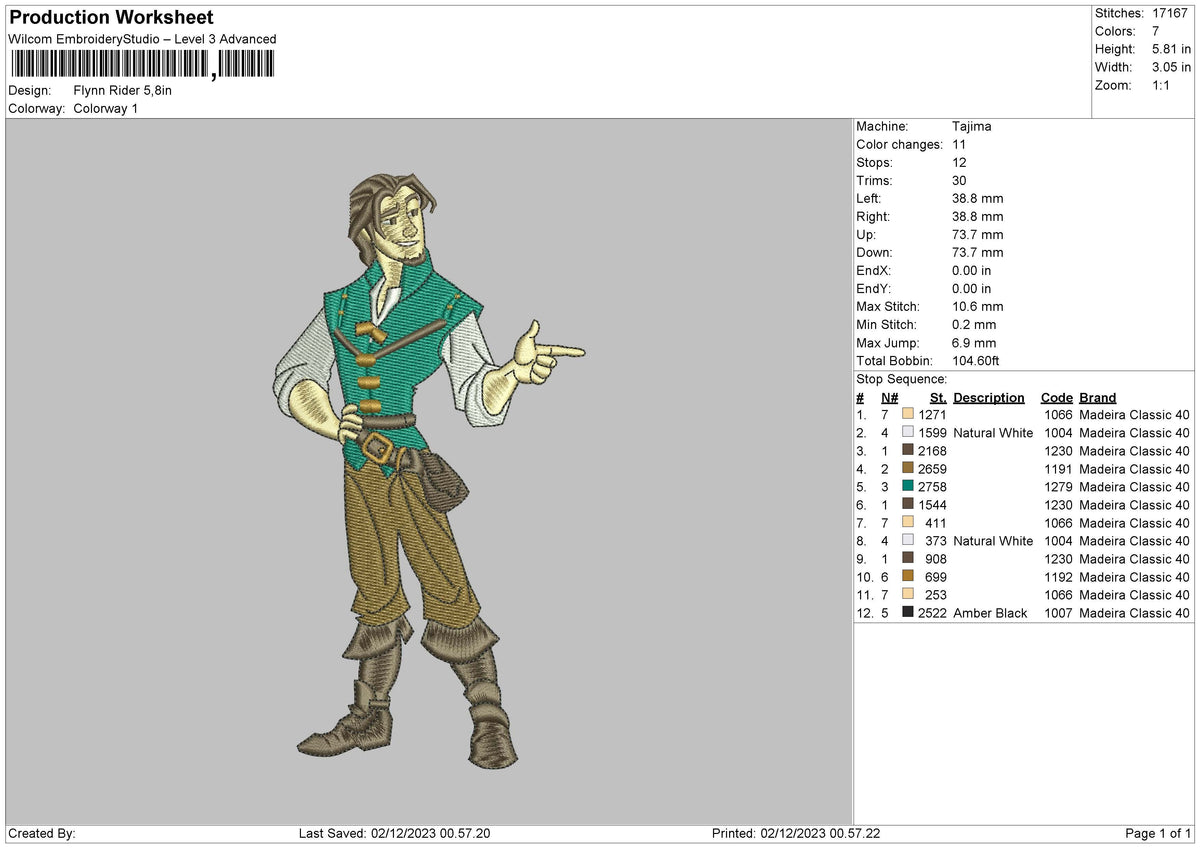Click the barcode under the software name

point(142,65)
